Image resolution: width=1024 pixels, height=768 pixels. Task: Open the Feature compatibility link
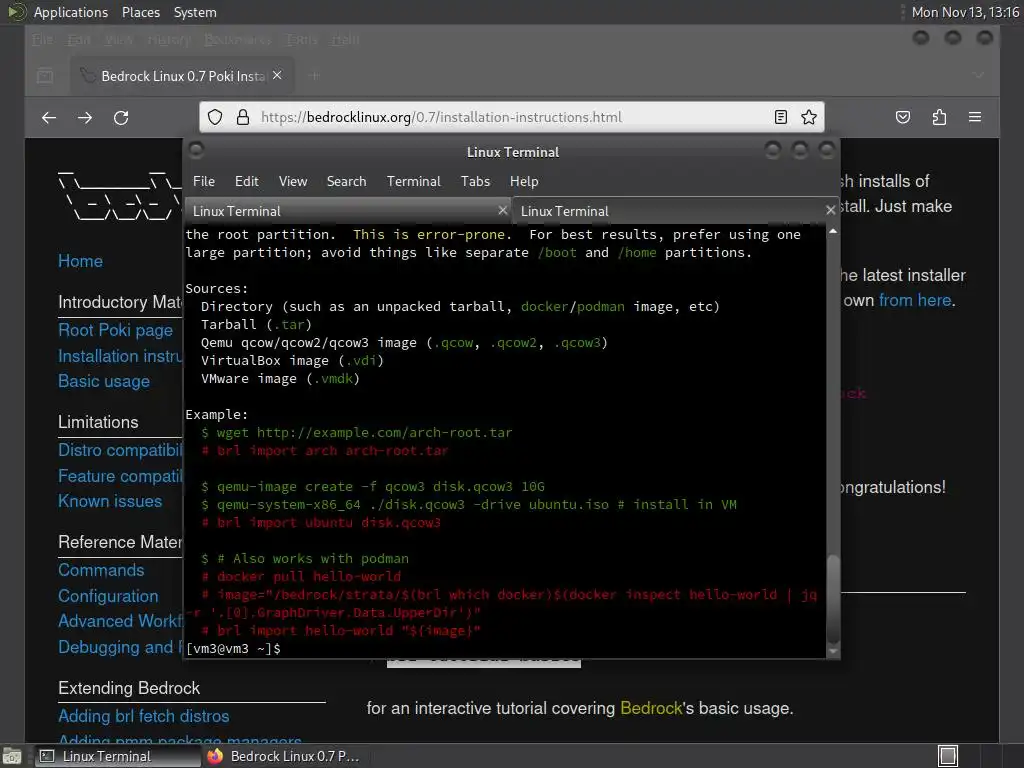tap(120, 476)
